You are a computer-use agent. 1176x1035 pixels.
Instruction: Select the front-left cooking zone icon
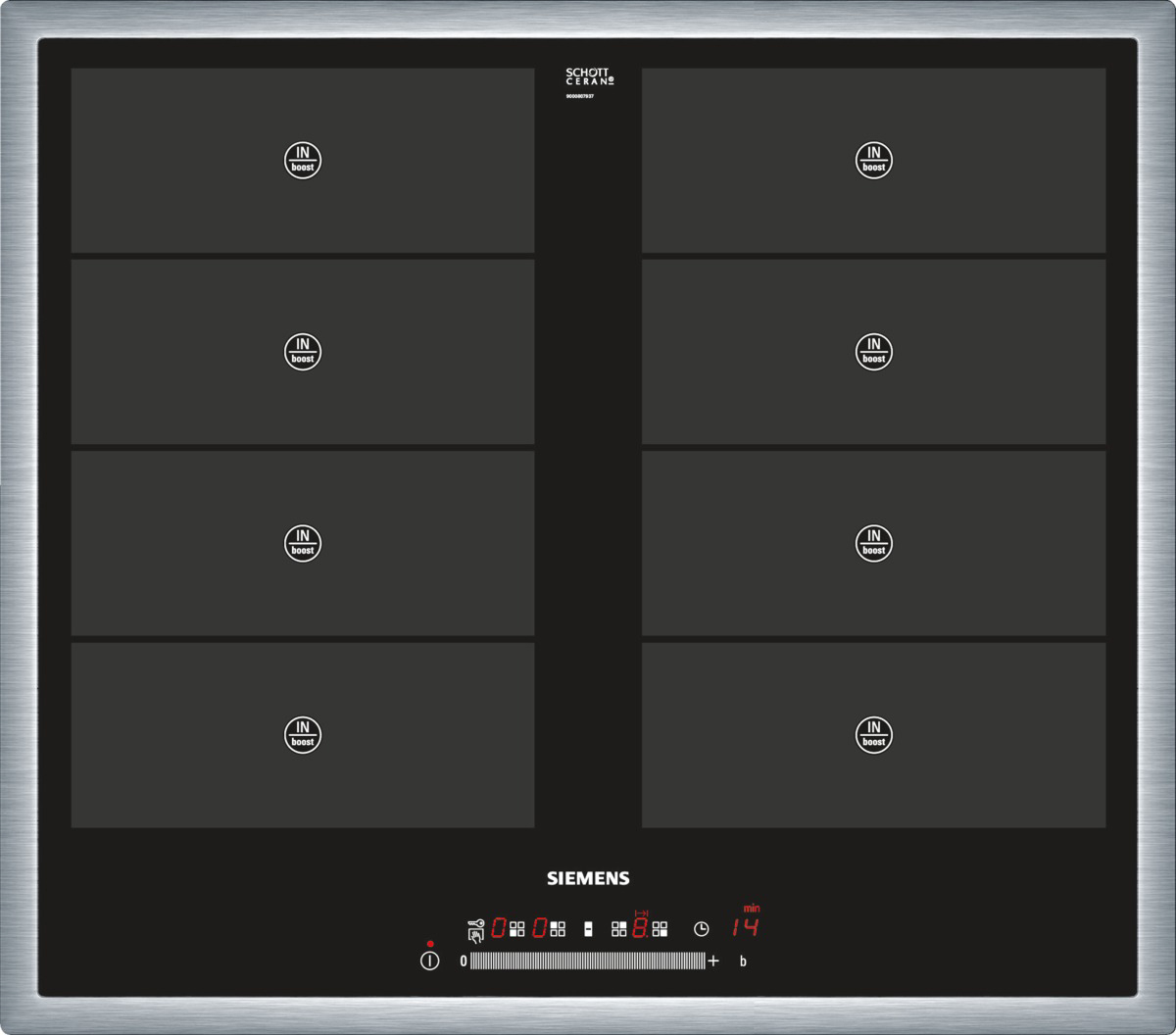pos(517,928)
